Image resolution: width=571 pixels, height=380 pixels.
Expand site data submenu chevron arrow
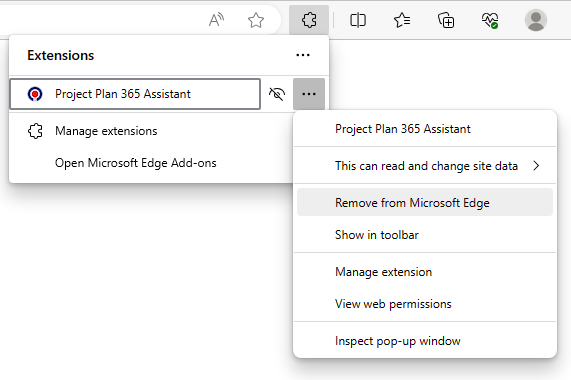click(x=536, y=166)
